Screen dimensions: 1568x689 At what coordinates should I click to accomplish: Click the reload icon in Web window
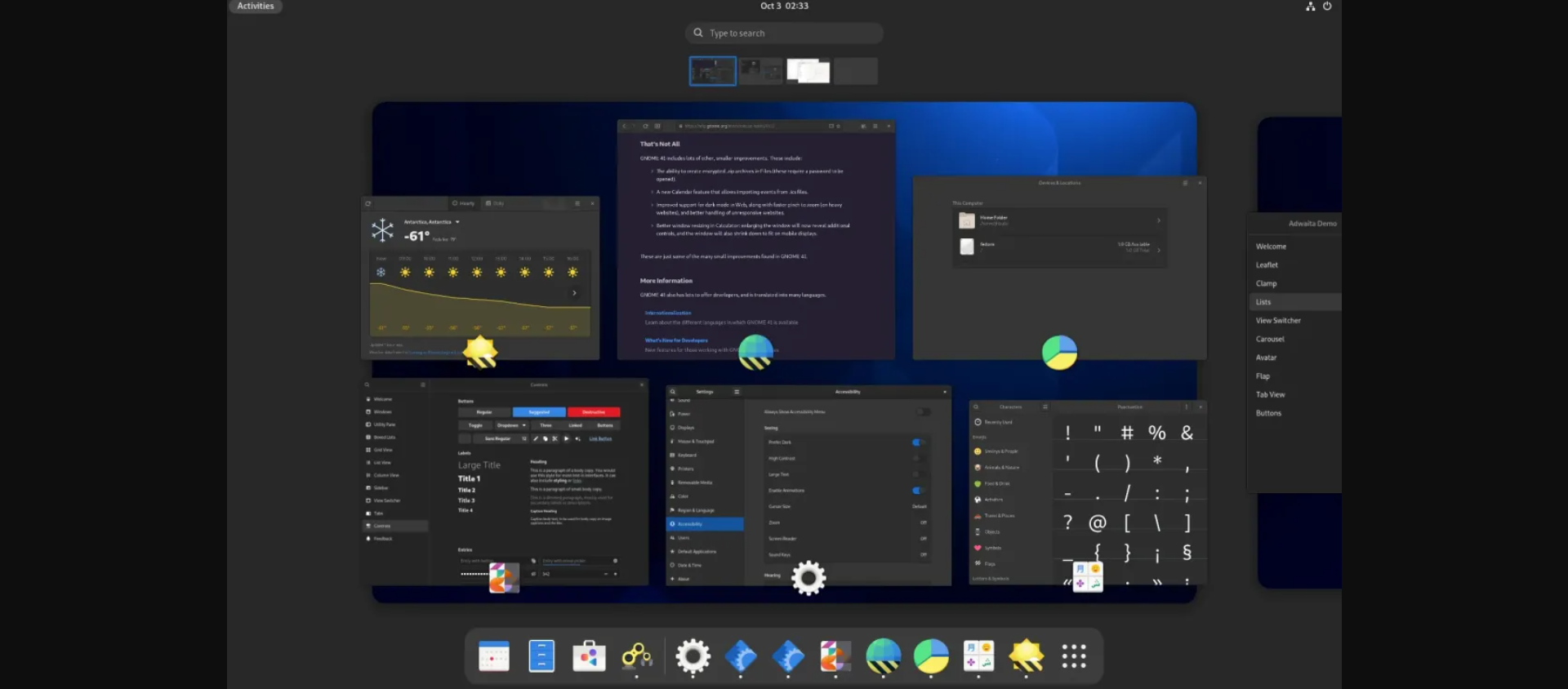(x=645, y=127)
